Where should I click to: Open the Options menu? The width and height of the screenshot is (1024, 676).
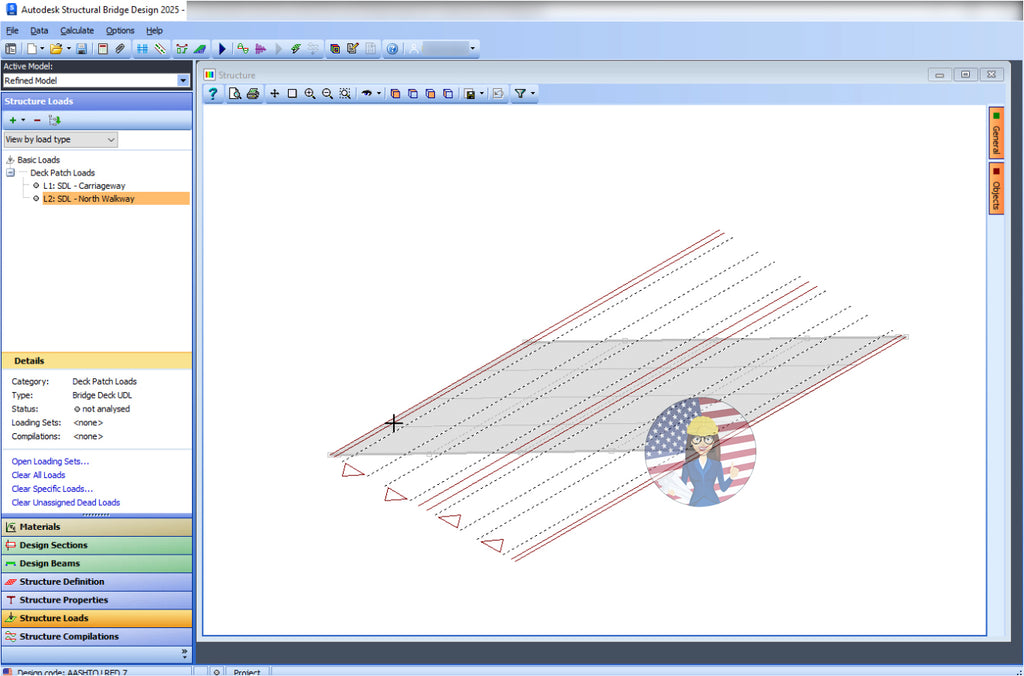pos(119,30)
